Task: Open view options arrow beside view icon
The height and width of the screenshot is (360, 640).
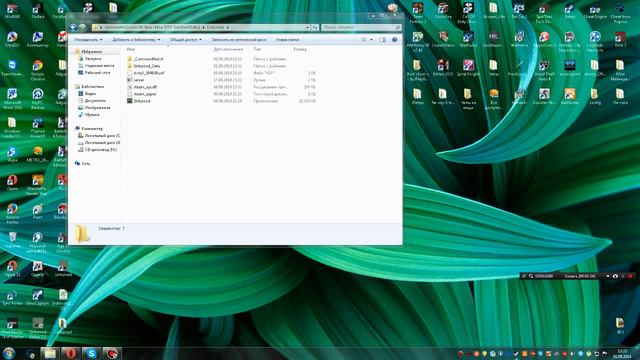Action: (x=371, y=40)
